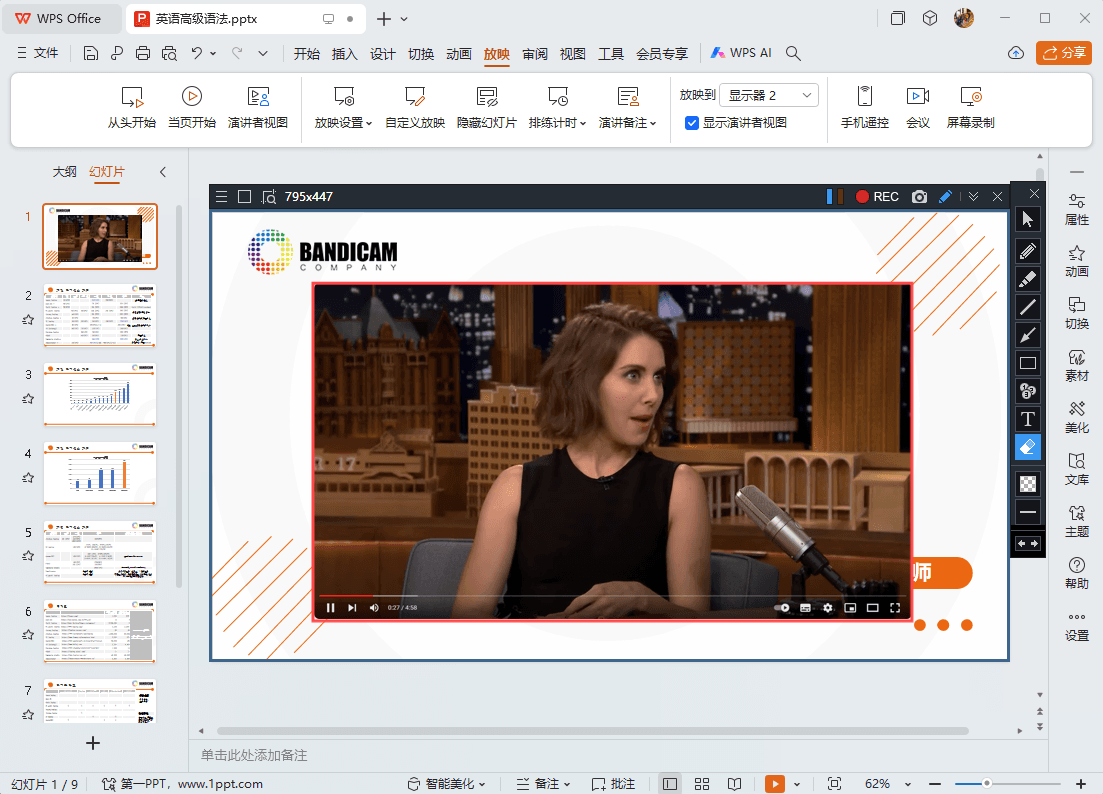This screenshot has width=1103, height=794.
Task: Select slide 3 thumbnail with chart
Action: pos(99,394)
